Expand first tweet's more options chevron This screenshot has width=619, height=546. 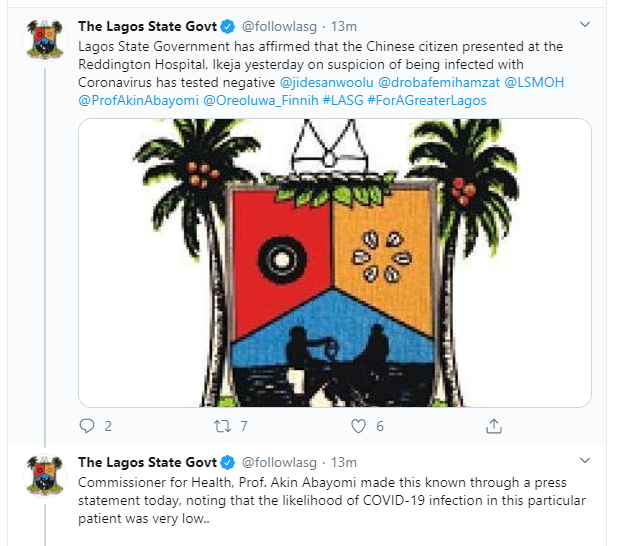click(x=585, y=23)
